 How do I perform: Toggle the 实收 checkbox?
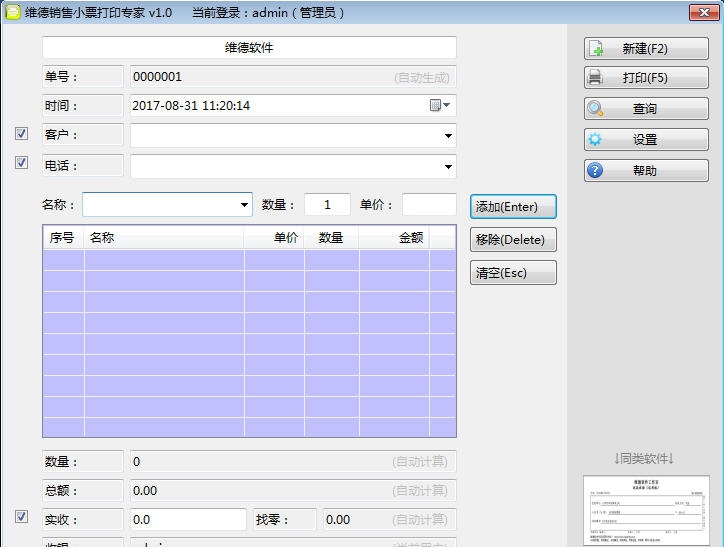pyautogui.click(x=21, y=517)
